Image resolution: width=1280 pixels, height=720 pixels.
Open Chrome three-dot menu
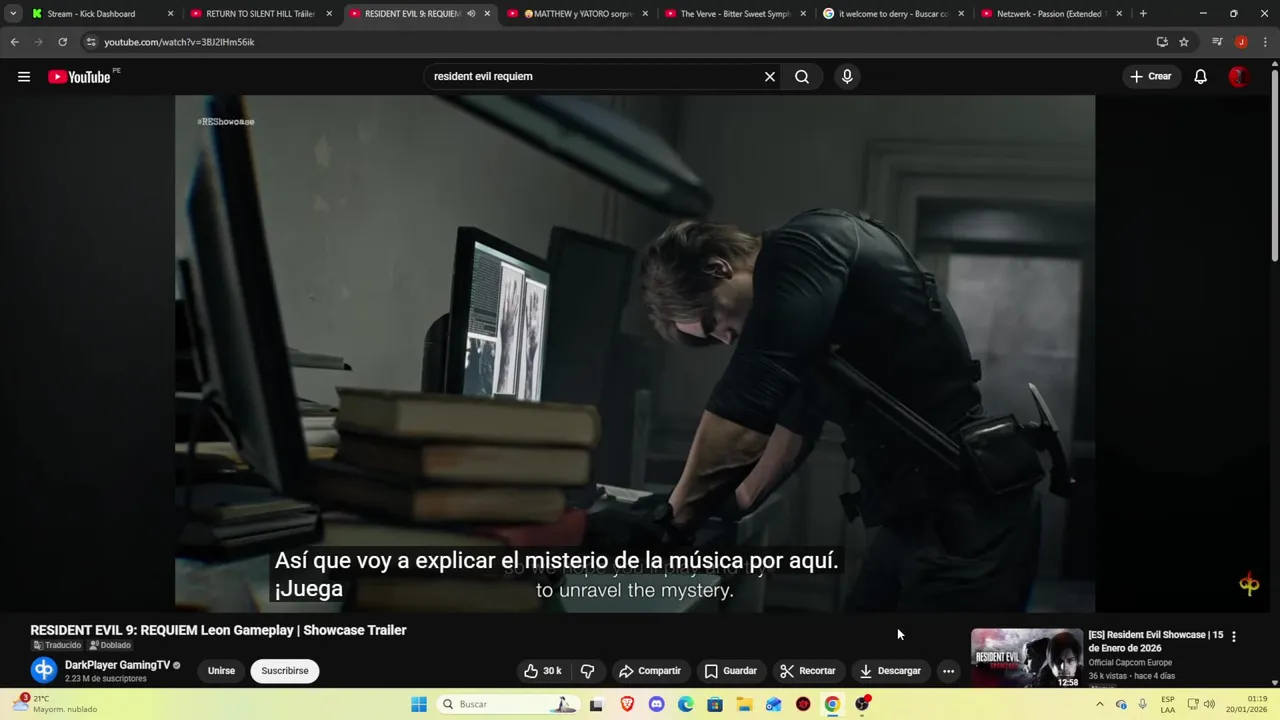tap(1266, 42)
